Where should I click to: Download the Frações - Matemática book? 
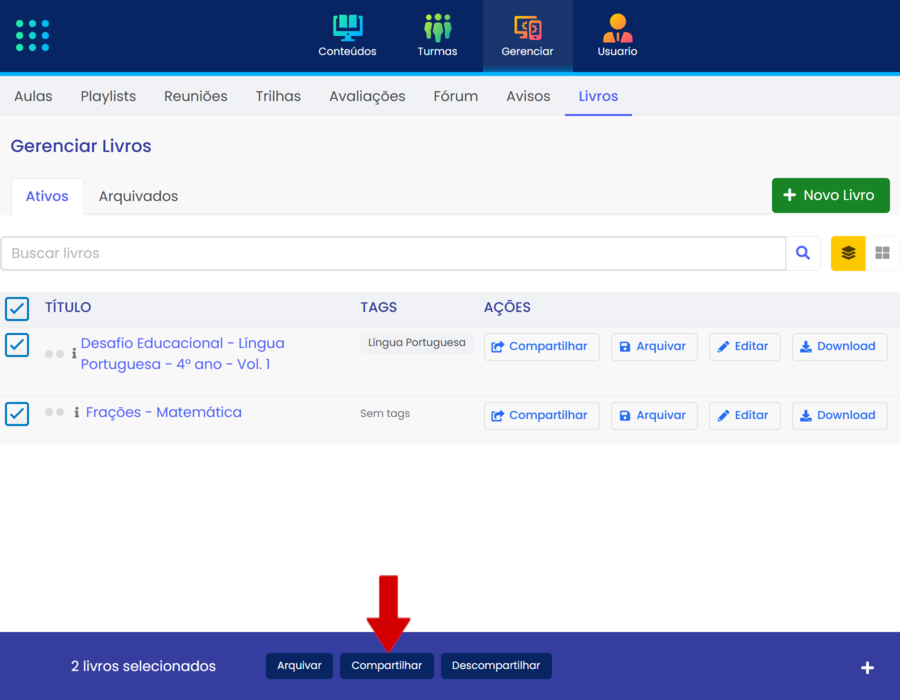point(839,415)
